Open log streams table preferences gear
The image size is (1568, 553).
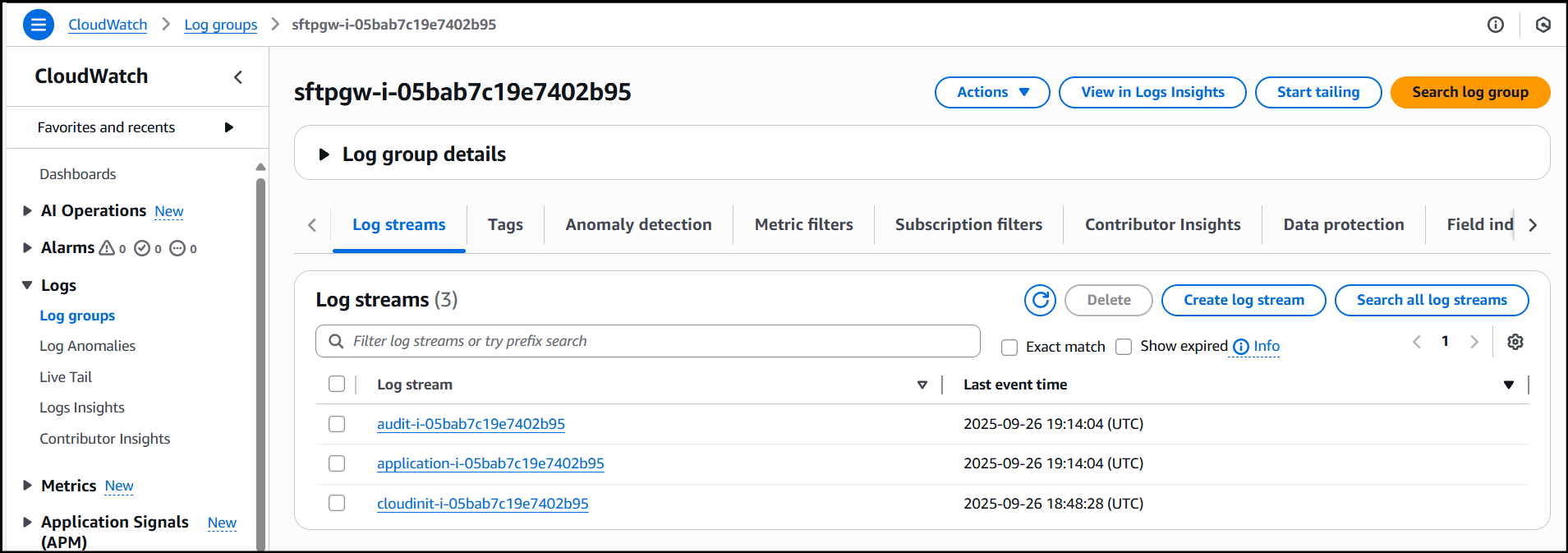pyautogui.click(x=1515, y=342)
